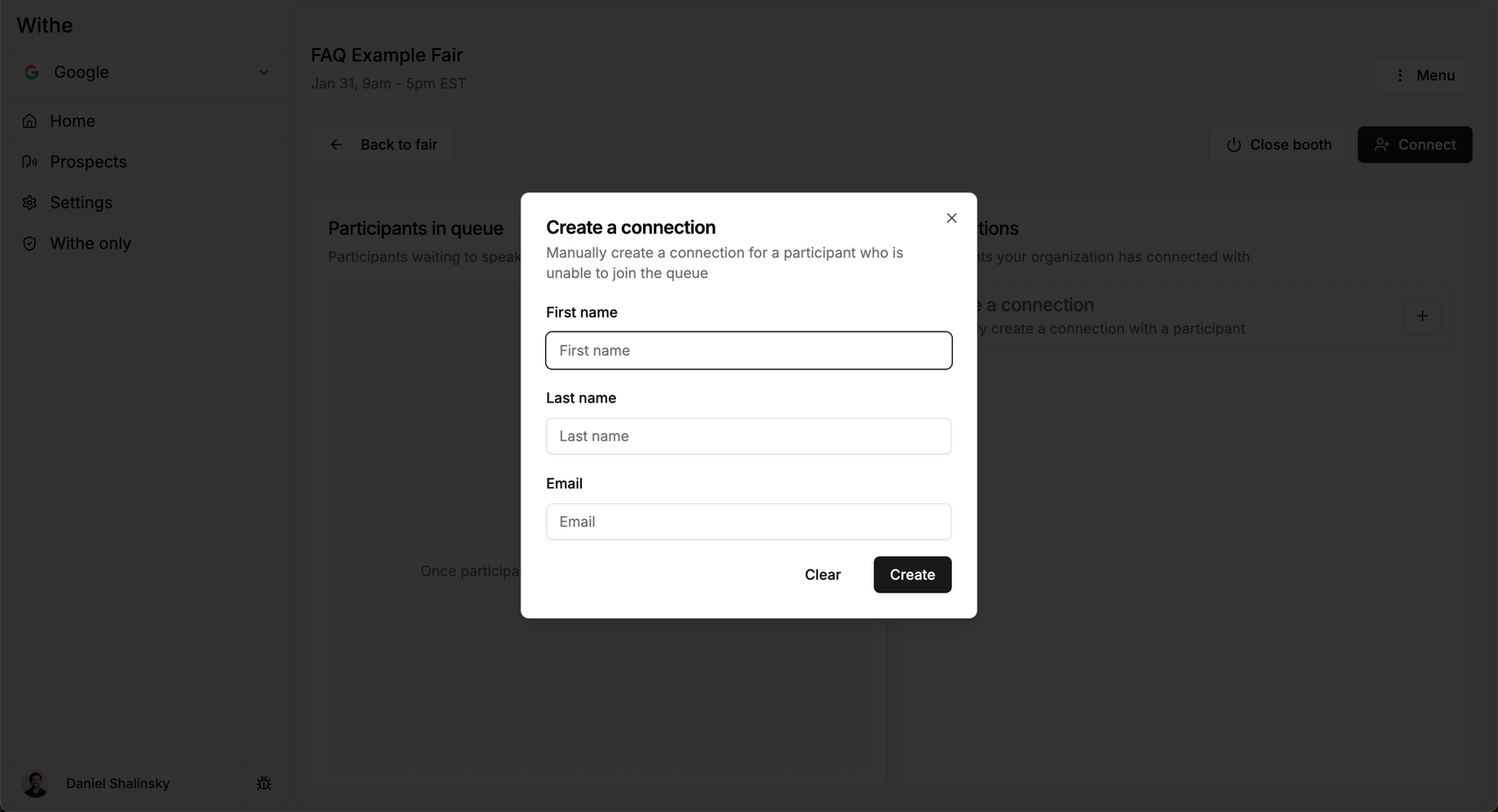Expand the Google organization dropdown

(147, 73)
